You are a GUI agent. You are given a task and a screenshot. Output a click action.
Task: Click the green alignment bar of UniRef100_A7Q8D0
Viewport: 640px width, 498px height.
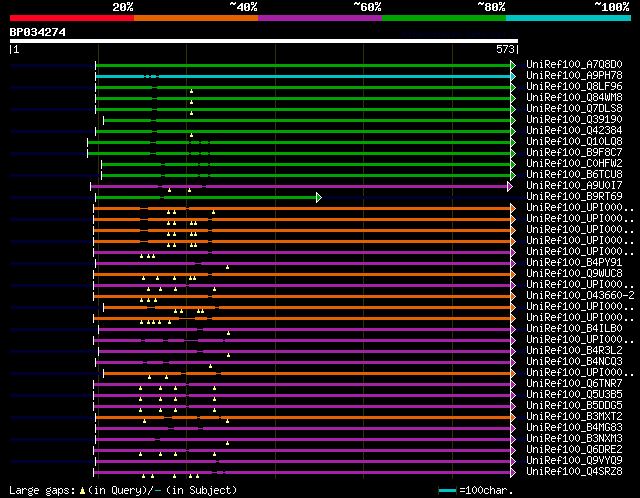point(303,65)
